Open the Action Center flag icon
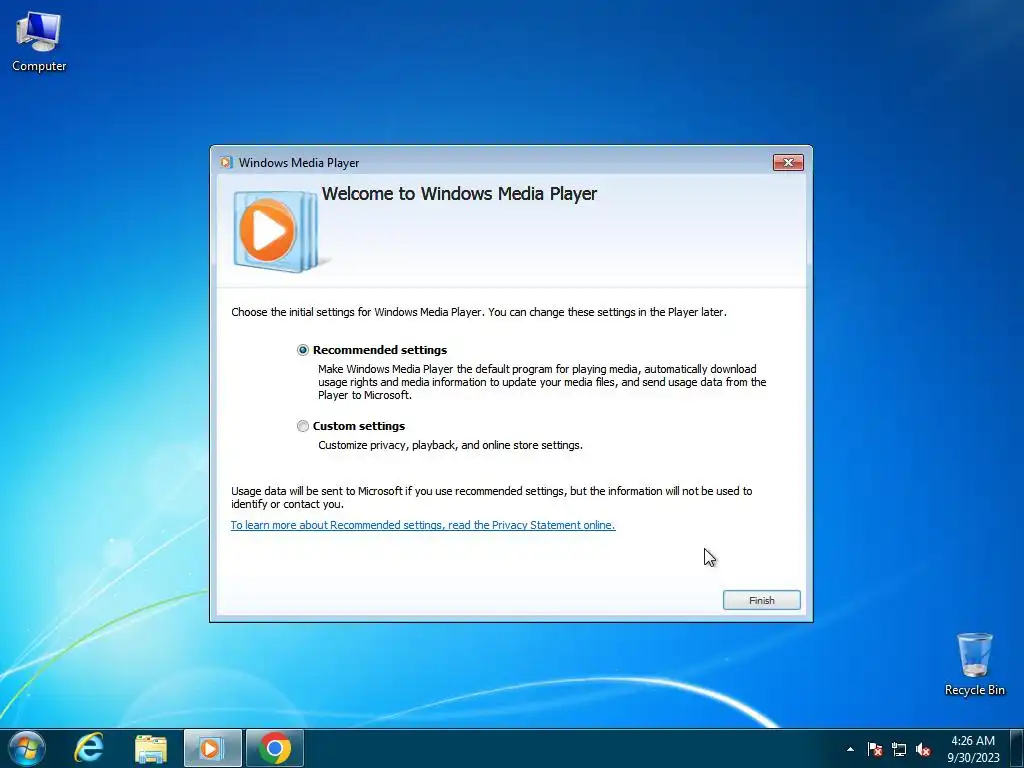 tap(874, 749)
